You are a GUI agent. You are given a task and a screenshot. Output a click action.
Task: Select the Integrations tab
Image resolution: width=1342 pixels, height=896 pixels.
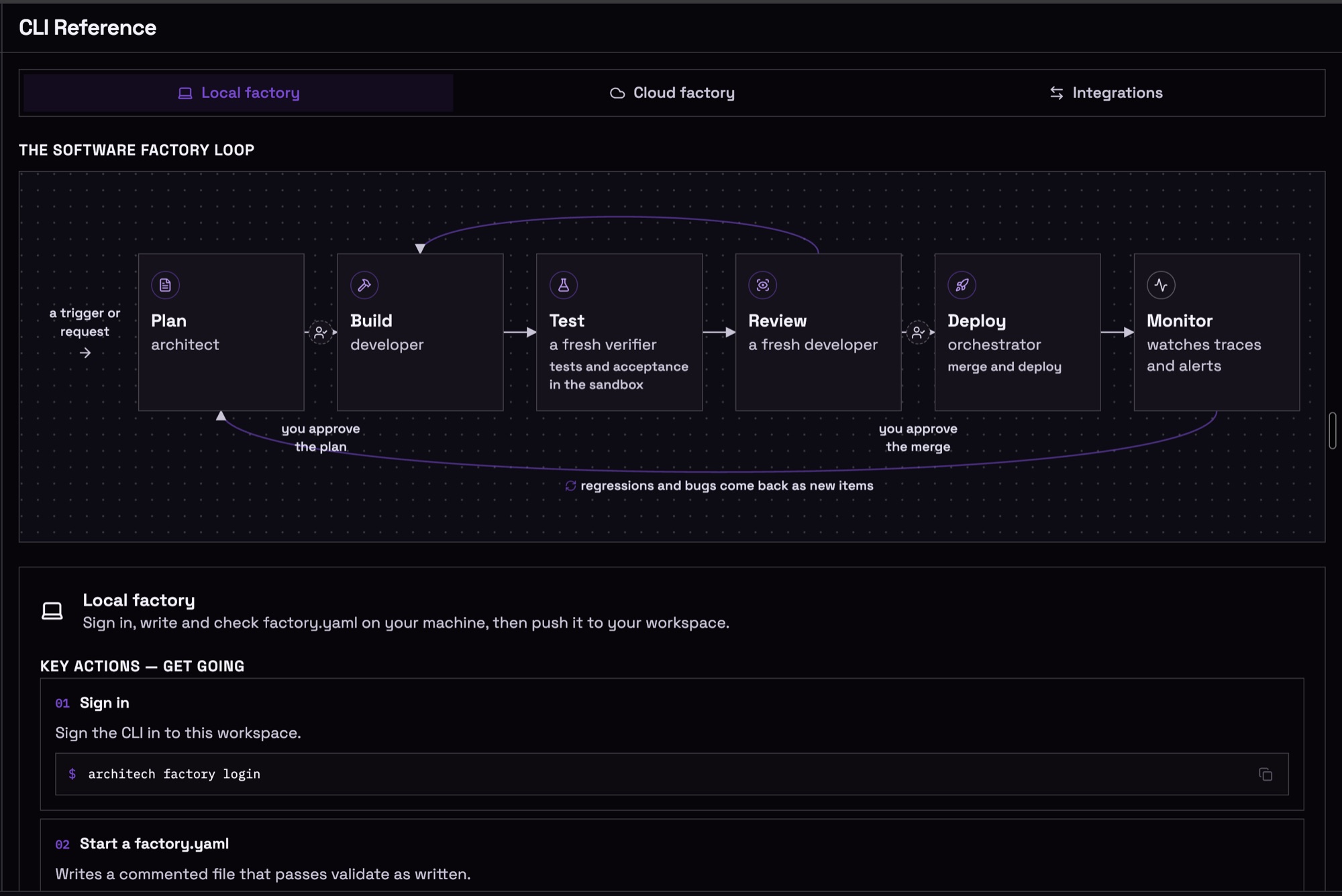point(1106,93)
